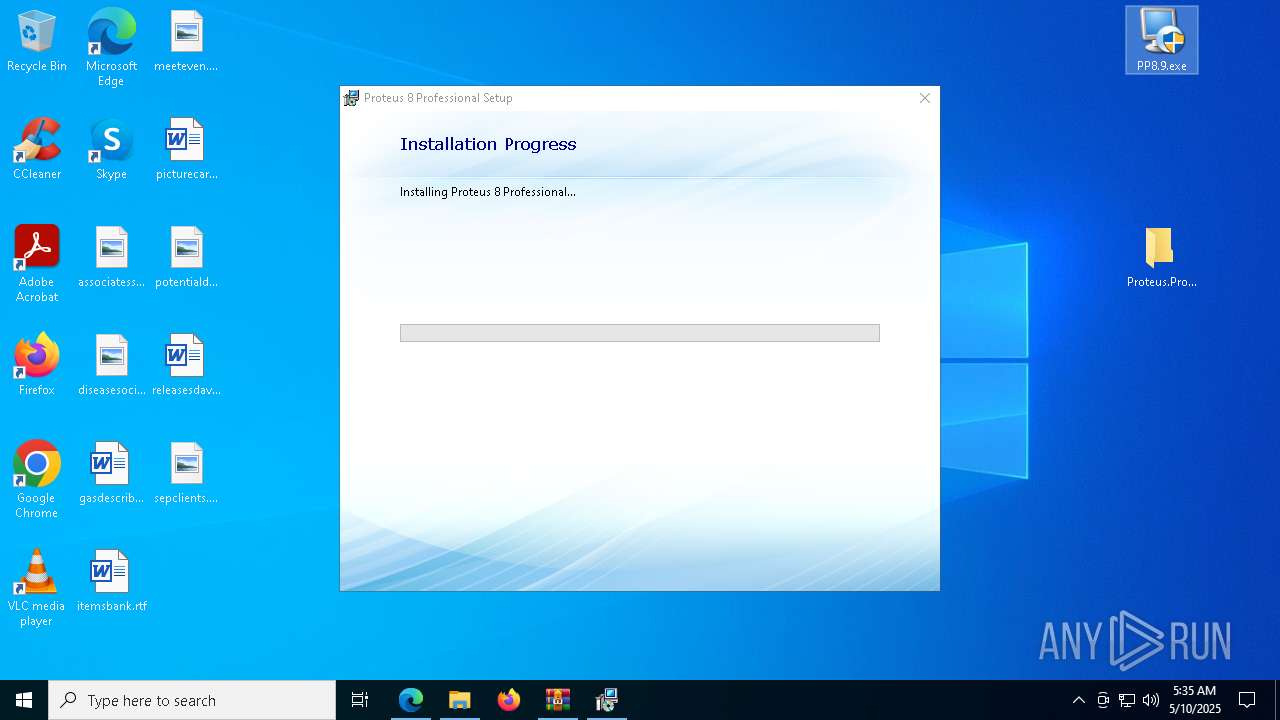This screenshot has height=720, width=1280.
Task: Click the taskbar search box
Action: tap(192, 700)
